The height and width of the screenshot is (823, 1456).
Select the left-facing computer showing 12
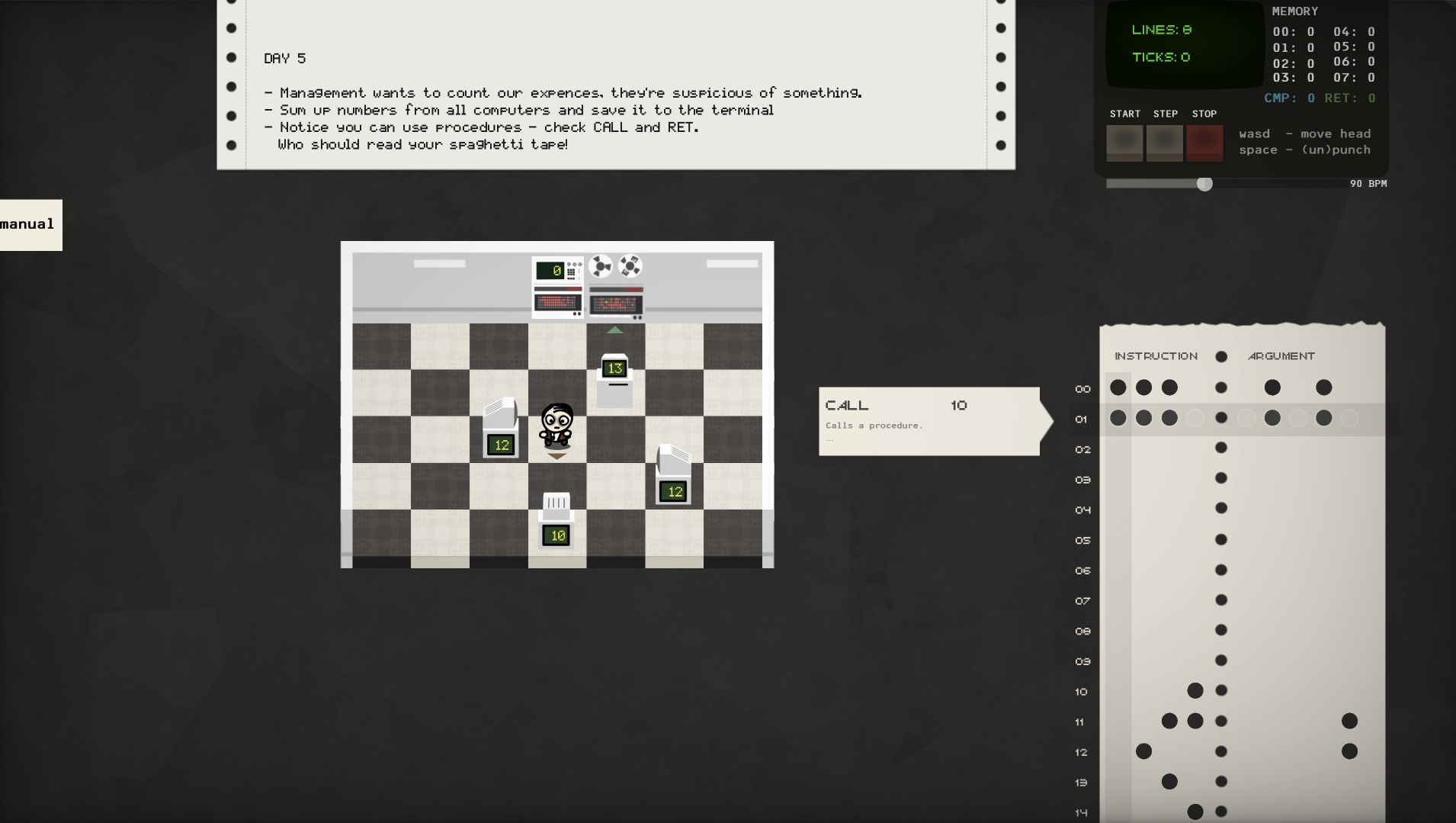coord(501,429)
